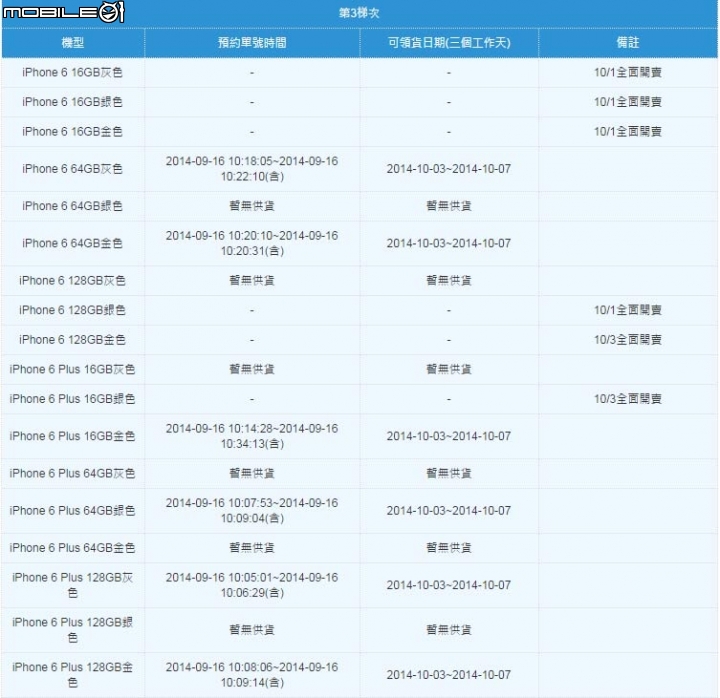The width and height of the screenshot is (720, 698).
Task: Click 暫無供貨 in pickup column for iPhone 6 128GB灰色
Action: [x=449, y=281]
